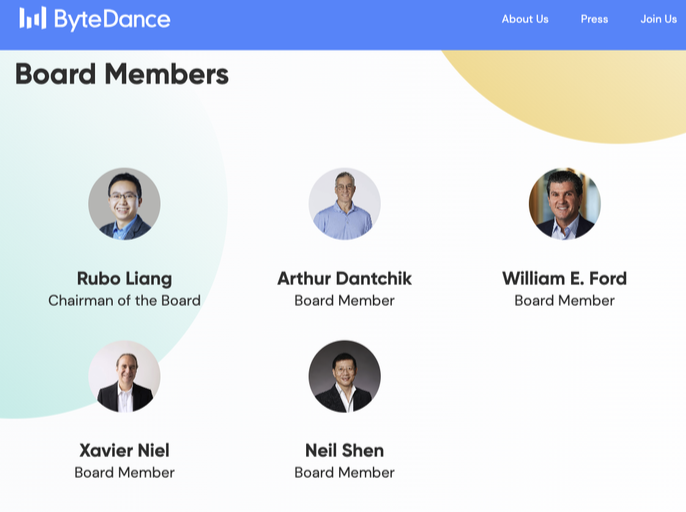The width and height of the screenshot is (686, 512).
Task: Go to the Press page
Action: [594, 19]
